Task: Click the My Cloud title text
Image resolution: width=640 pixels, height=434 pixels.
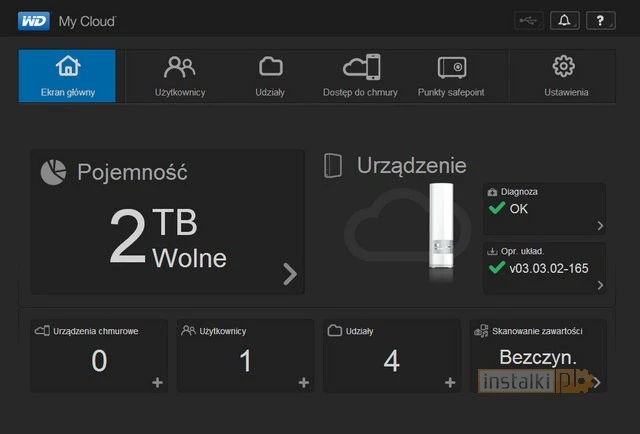Action: pos(87,21)
